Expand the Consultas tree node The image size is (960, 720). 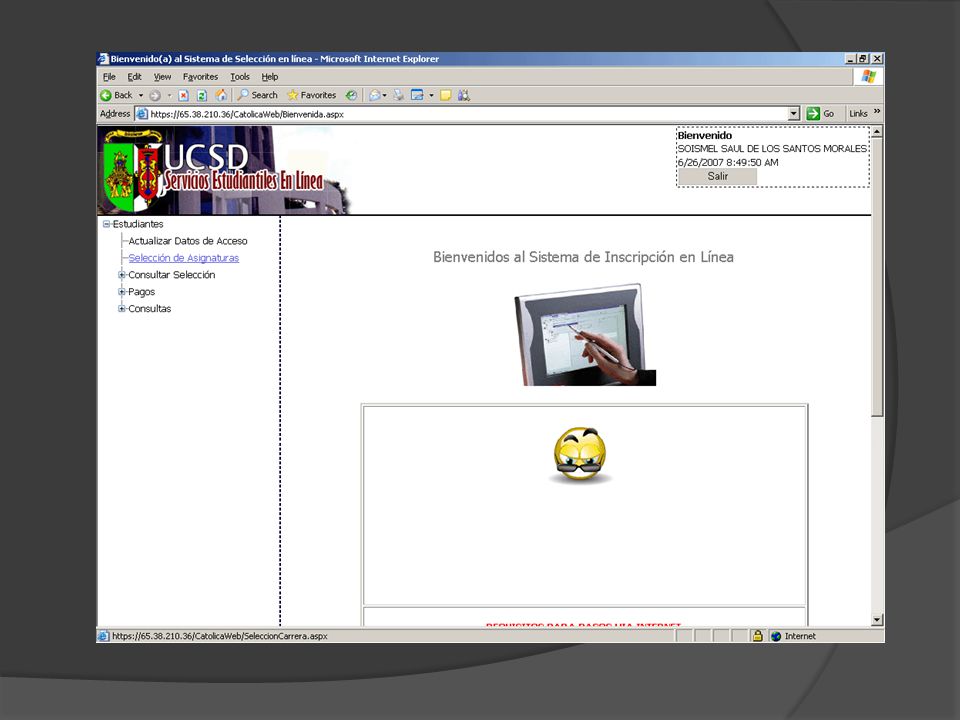[x=122, y=309]
